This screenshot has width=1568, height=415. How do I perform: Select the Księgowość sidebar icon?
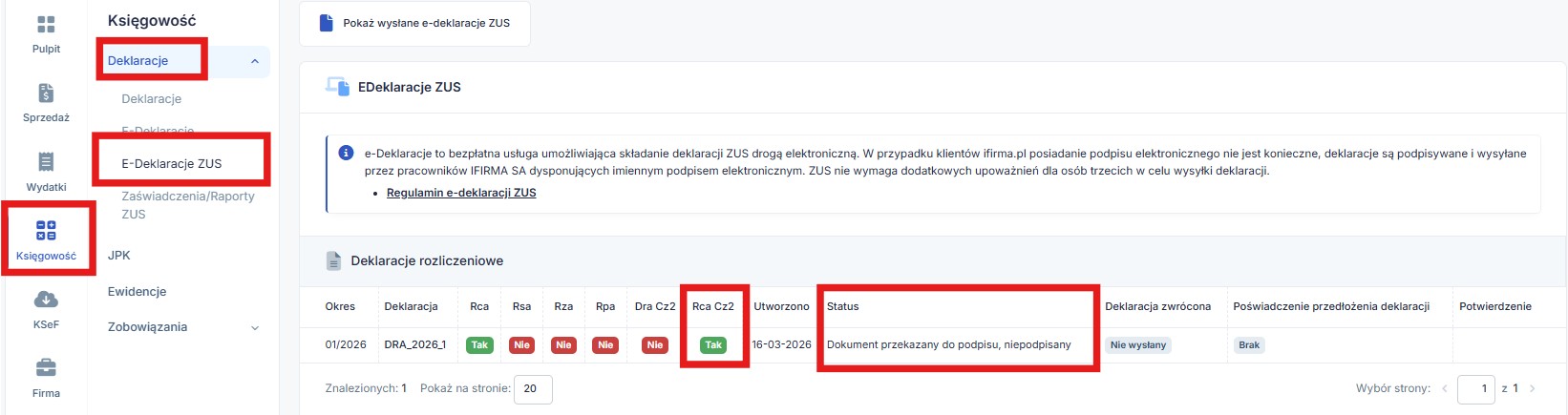(46, 231)
